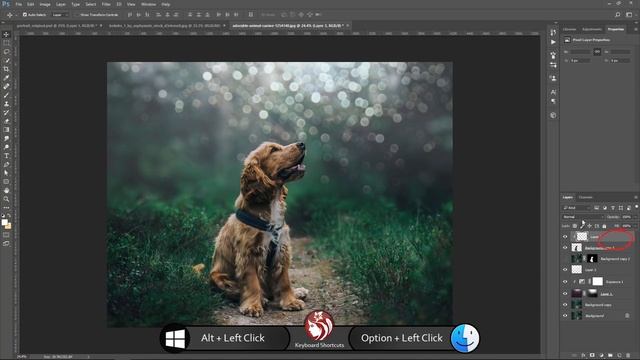Click the foreground color swatch
Screen dimensions: 640x360
tap(4, 222)
